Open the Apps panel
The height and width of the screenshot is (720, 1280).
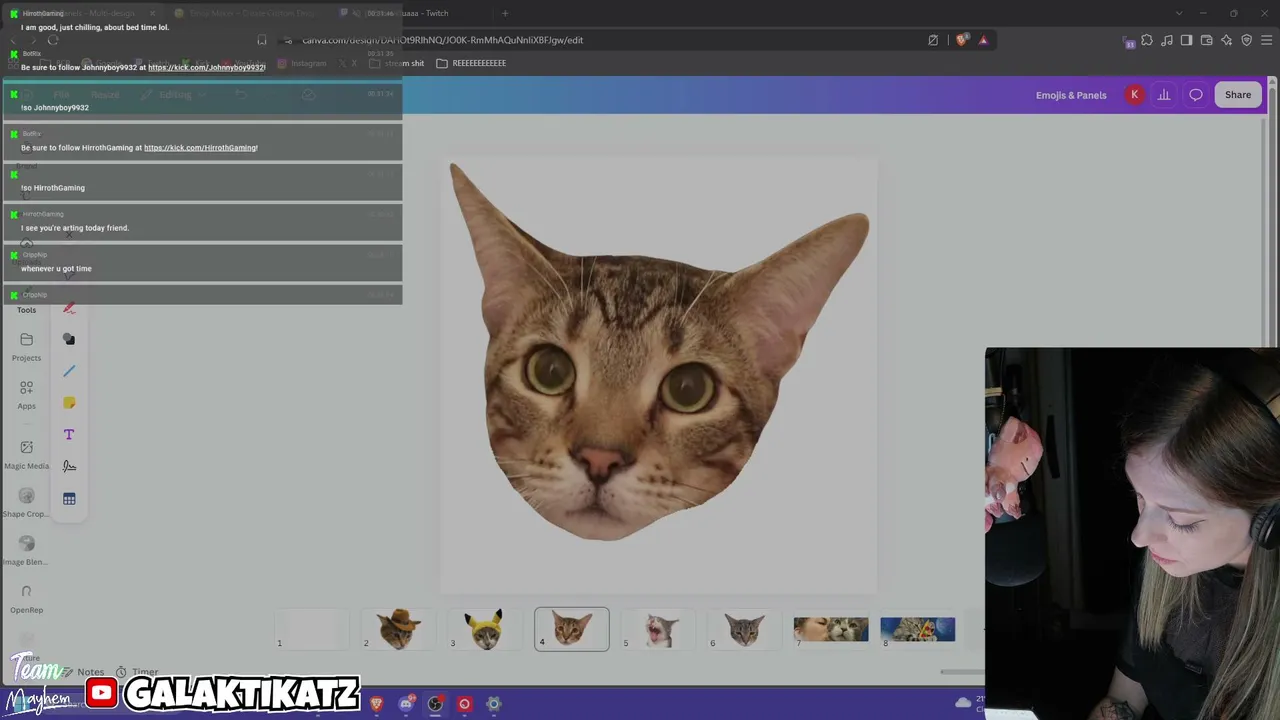pyautogui.click(x=26, y=395)
